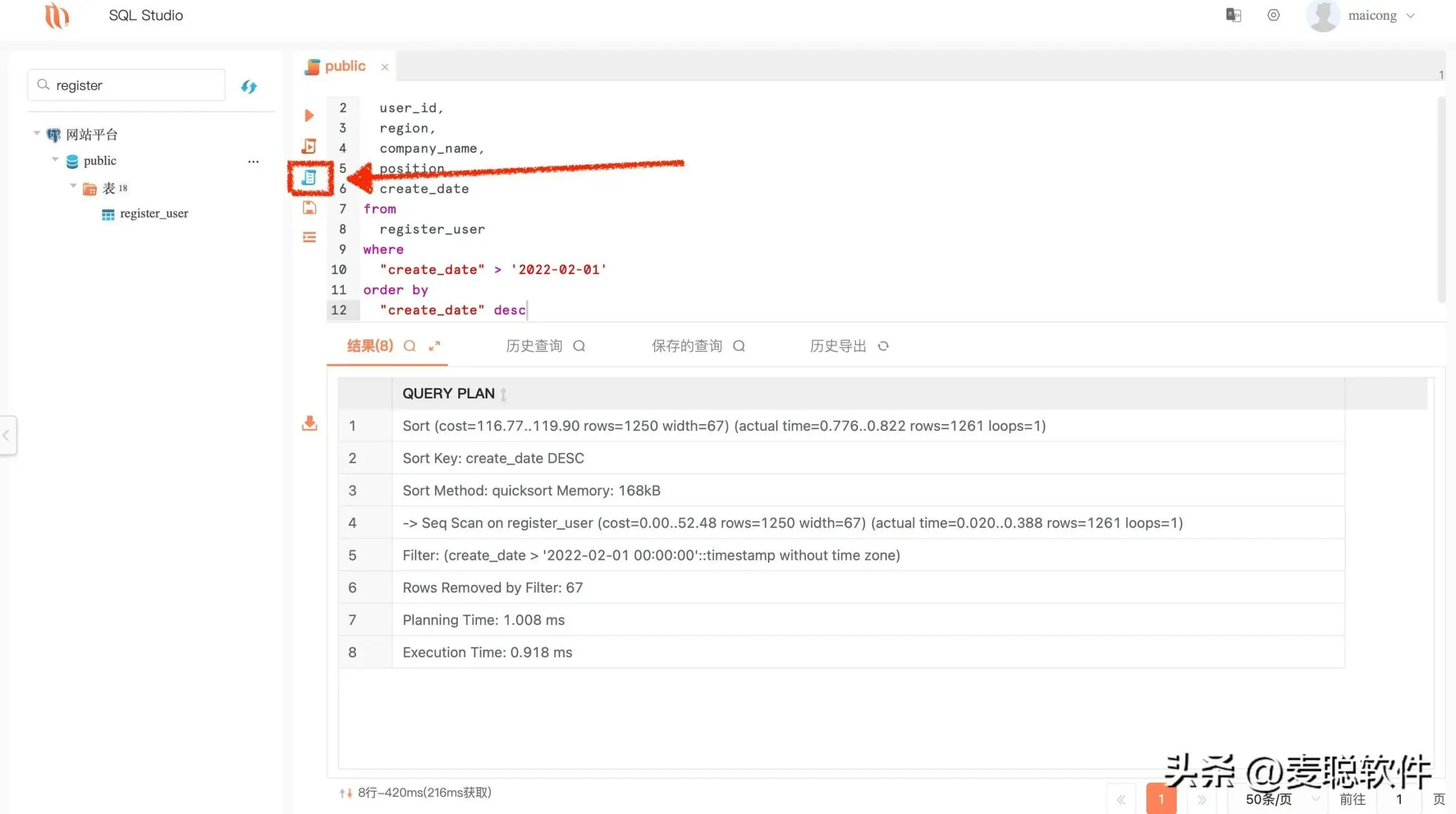This screenshot has width=1456, height=814.
Task: Save the current query with the save icon
Action: click(x=309, y=208)
